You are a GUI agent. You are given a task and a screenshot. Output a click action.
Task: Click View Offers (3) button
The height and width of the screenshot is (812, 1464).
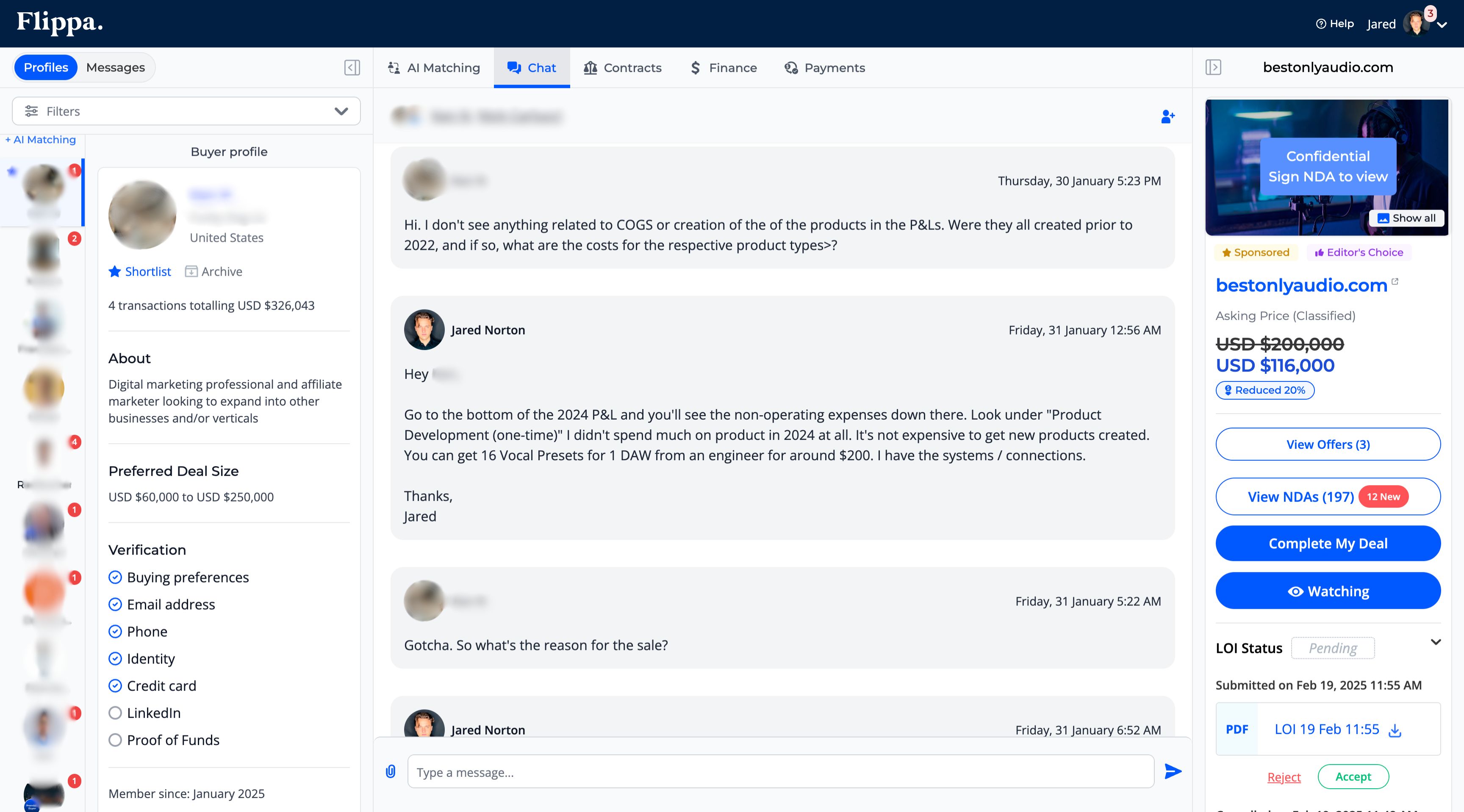pyautogui.click(x=1328, y=444)
